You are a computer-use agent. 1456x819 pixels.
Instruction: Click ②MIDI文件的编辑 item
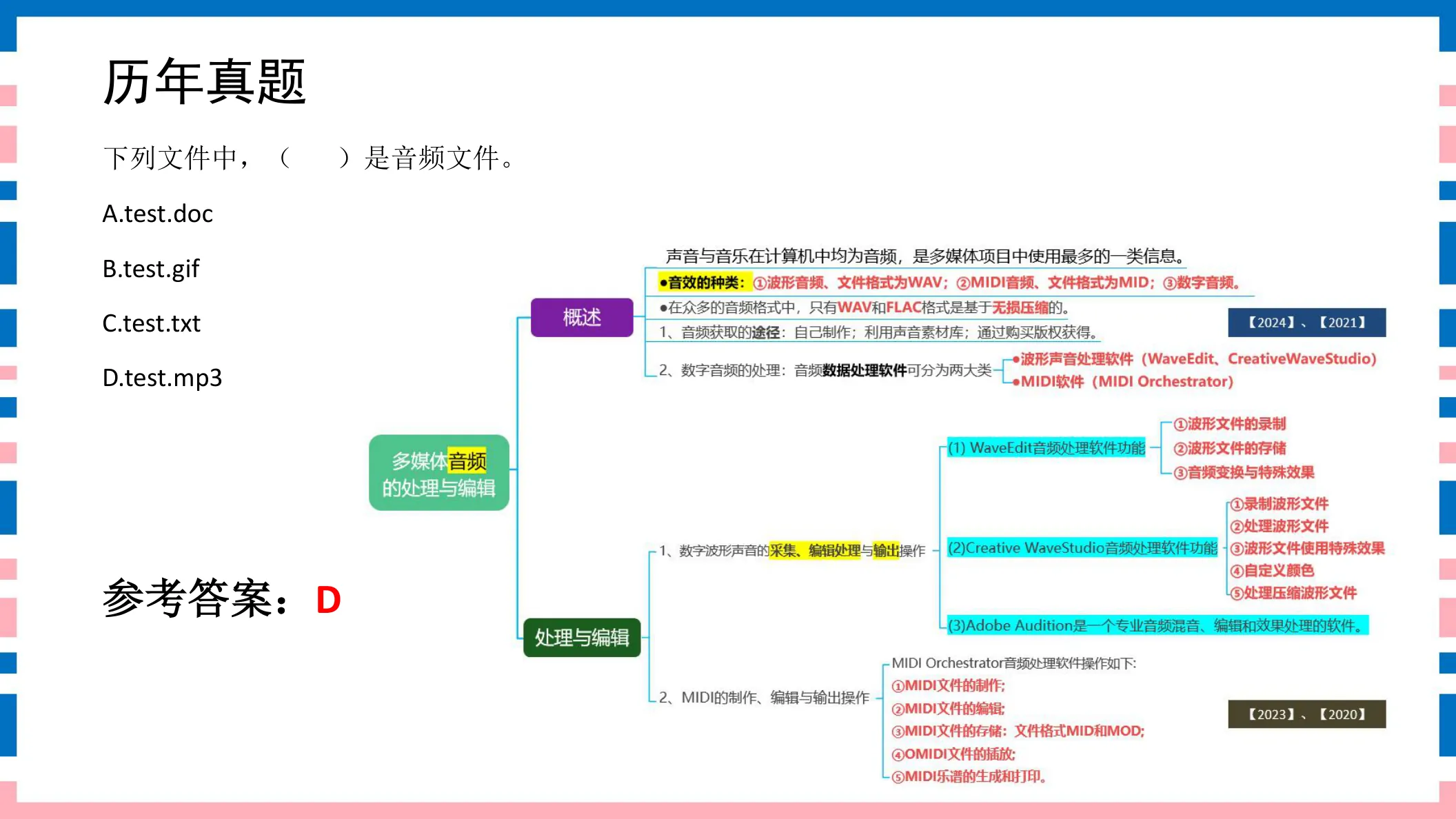949,709
